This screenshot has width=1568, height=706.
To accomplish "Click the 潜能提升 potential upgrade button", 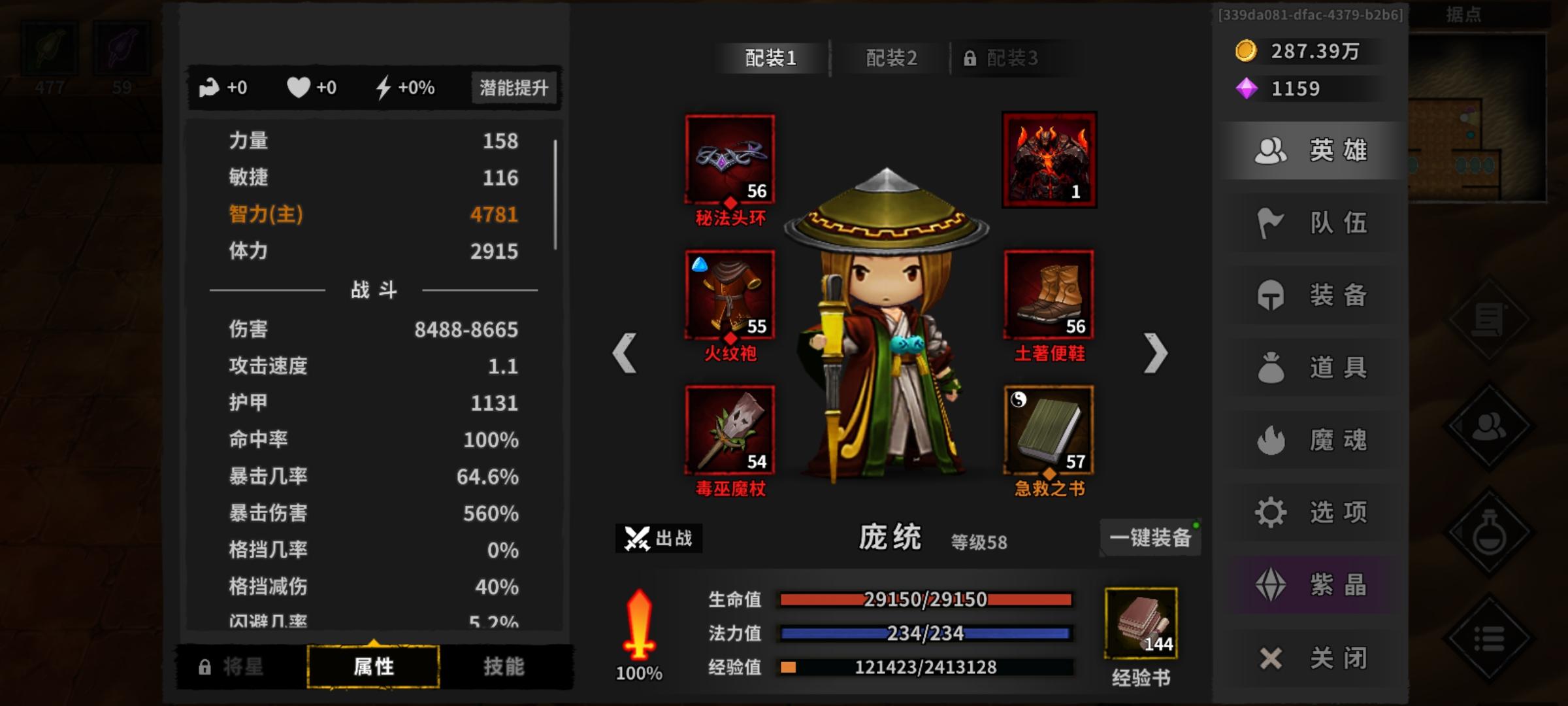I will [x=514, y=88].
